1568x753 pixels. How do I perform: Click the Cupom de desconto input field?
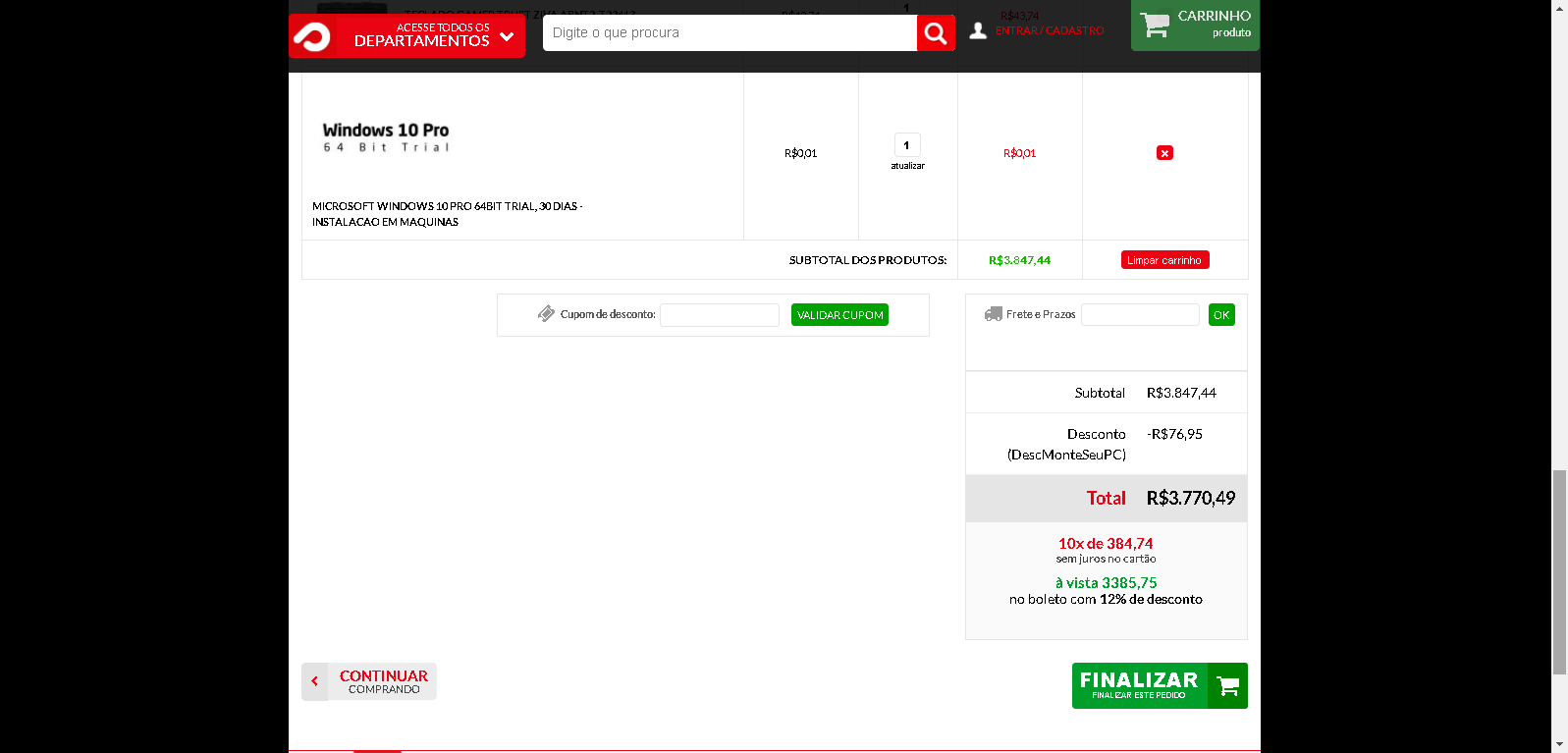pos(720,315)
